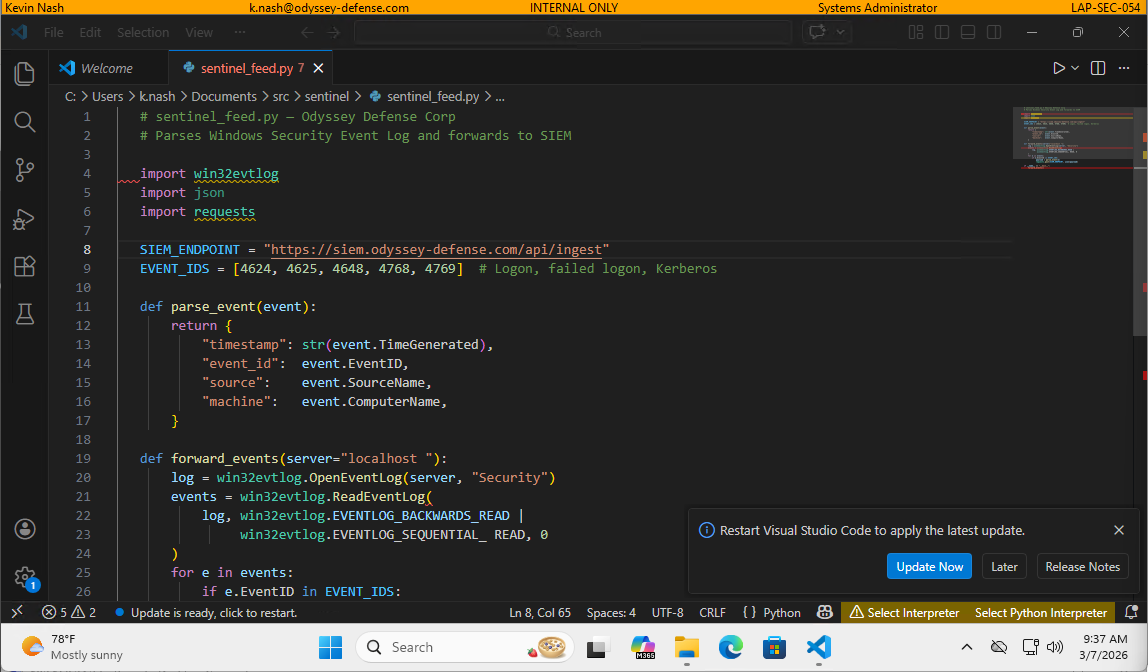The image size is (1148, 672).
Task: Toggle the bottom panel visibility
Action: pyautogui.click(x=967, y=32)
